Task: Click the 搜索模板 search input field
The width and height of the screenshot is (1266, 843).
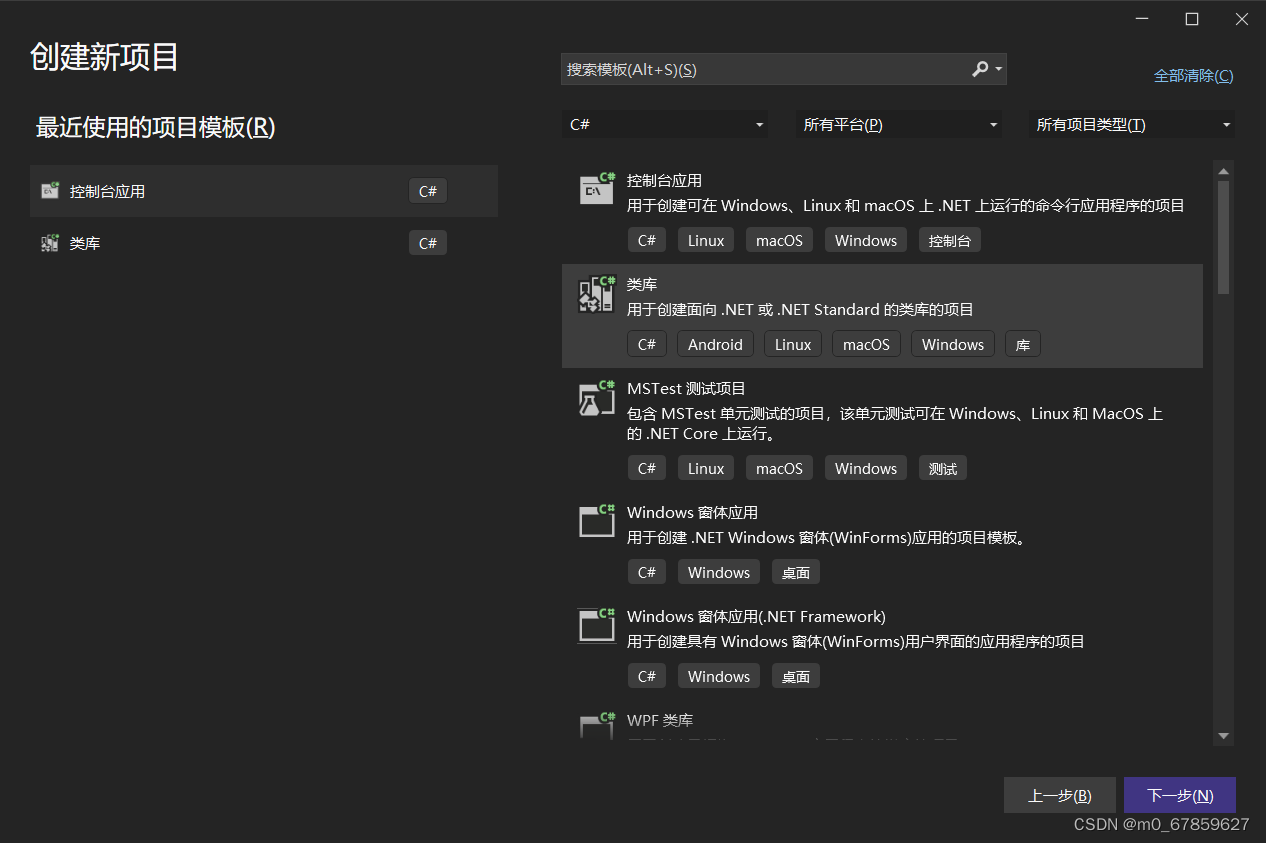Action: pyautogui.click(x=760, y=69)
